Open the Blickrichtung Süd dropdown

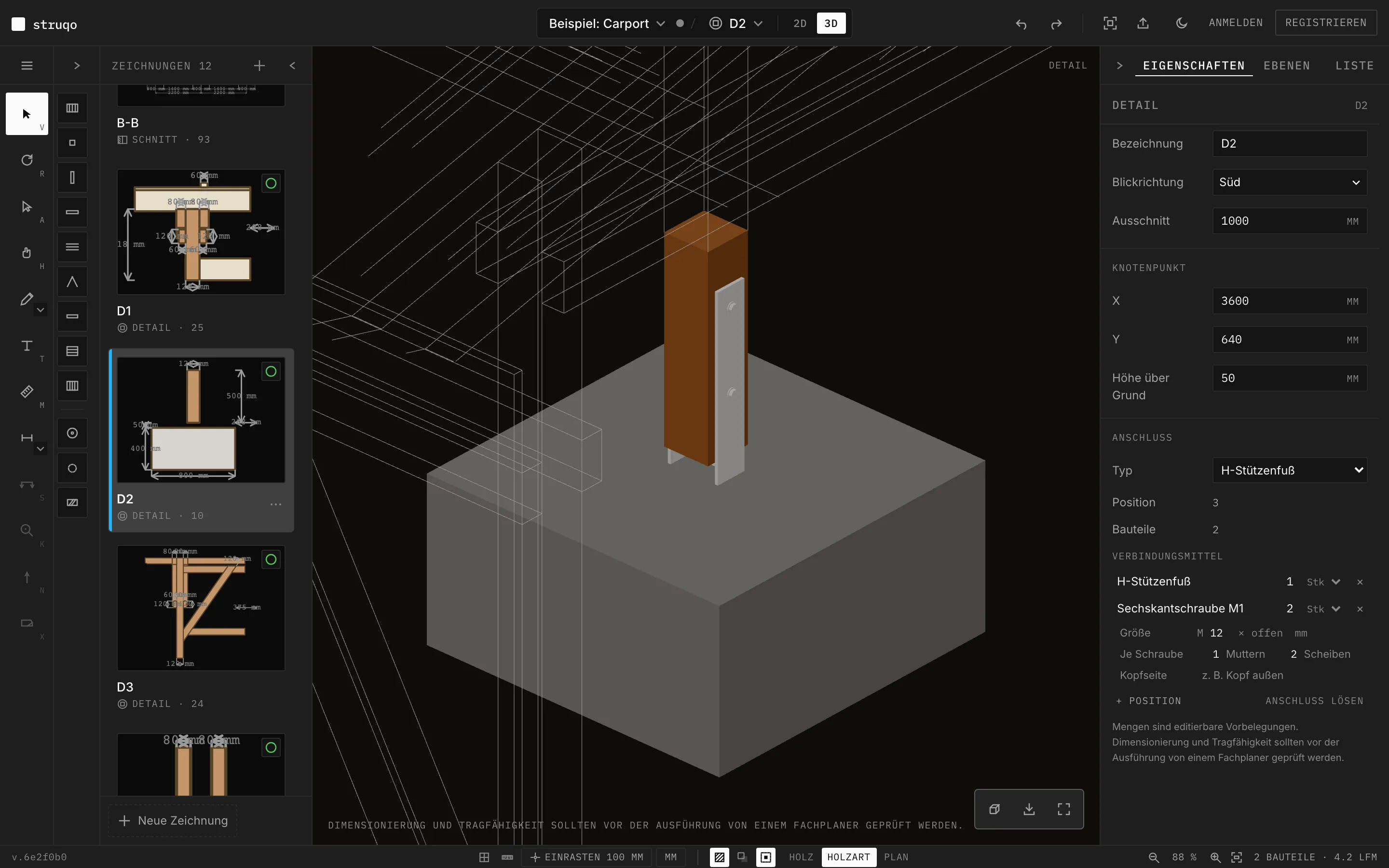1289,182
